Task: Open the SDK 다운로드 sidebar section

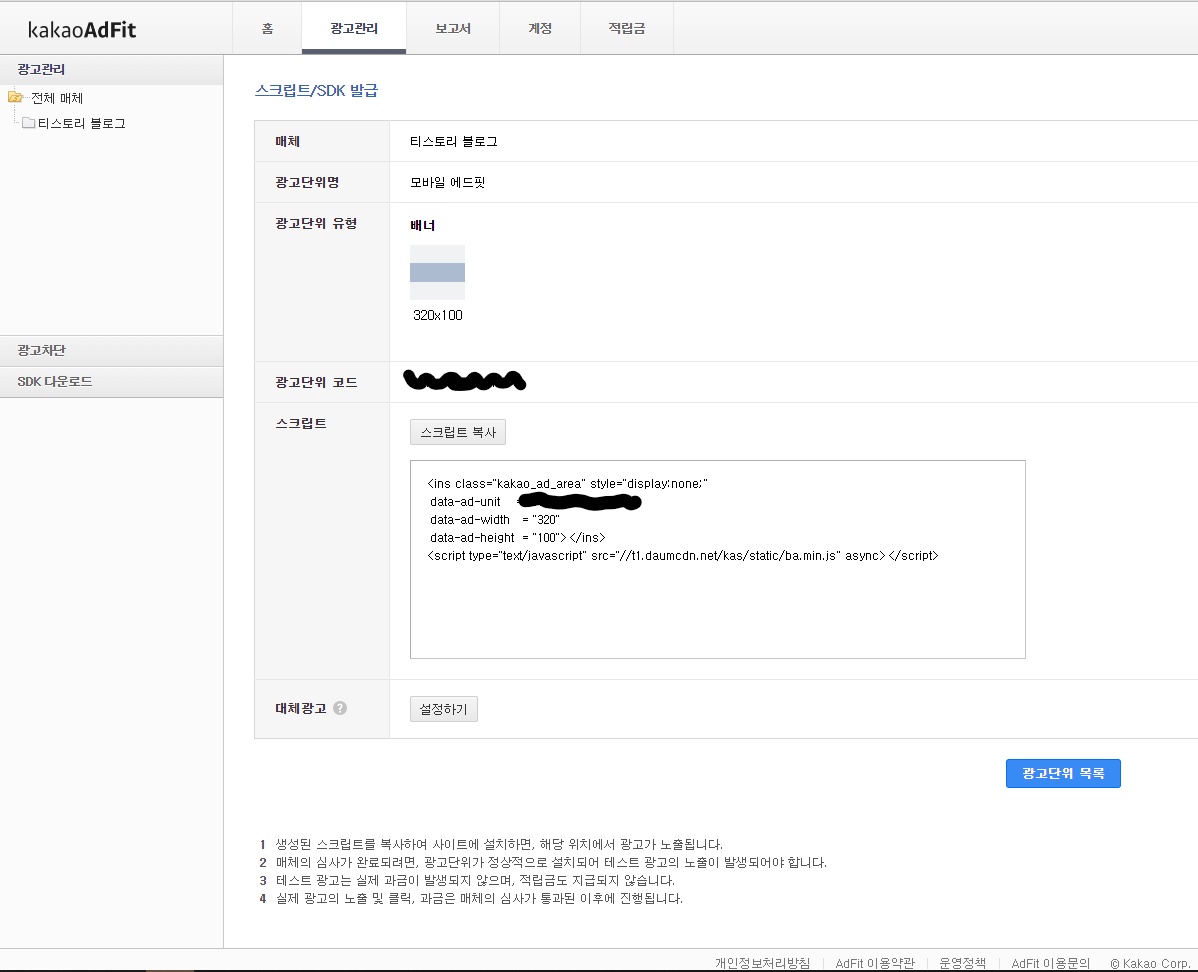Action: (112, 381)
